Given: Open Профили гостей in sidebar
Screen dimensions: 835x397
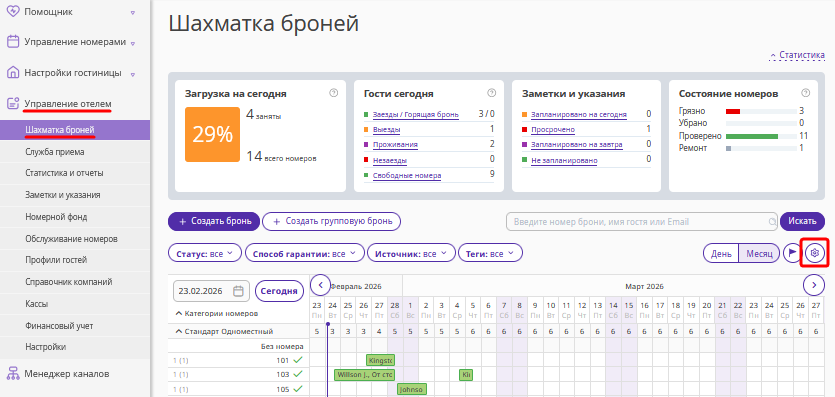Looking at the screenshot, I should click(75, 260).
